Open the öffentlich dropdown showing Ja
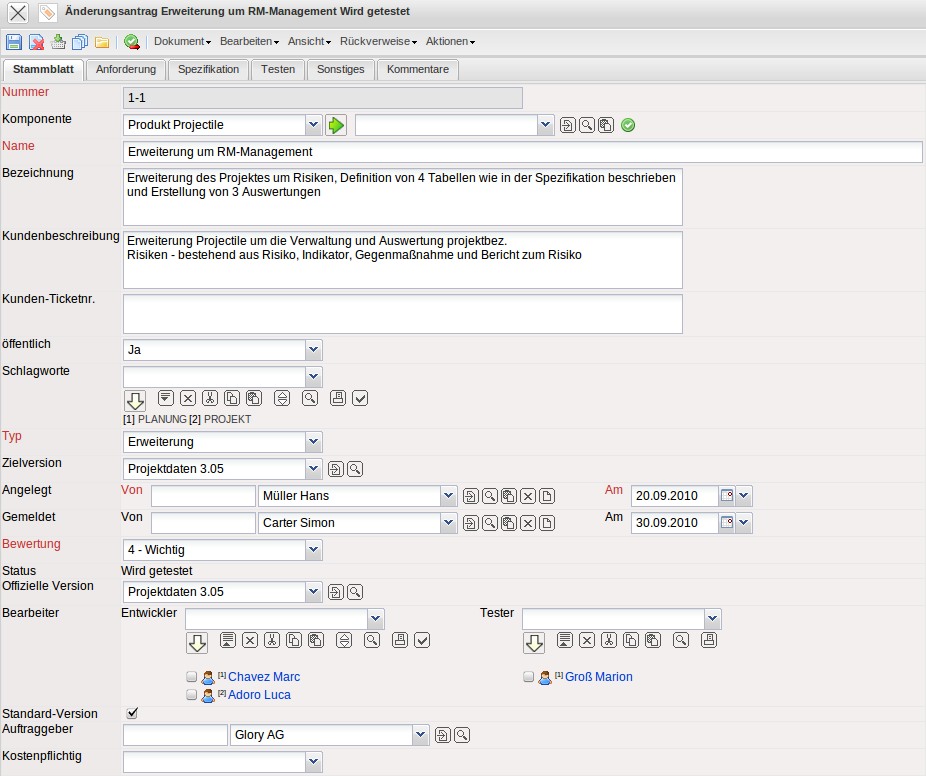926x776 pixels. [x=313, y=350]
